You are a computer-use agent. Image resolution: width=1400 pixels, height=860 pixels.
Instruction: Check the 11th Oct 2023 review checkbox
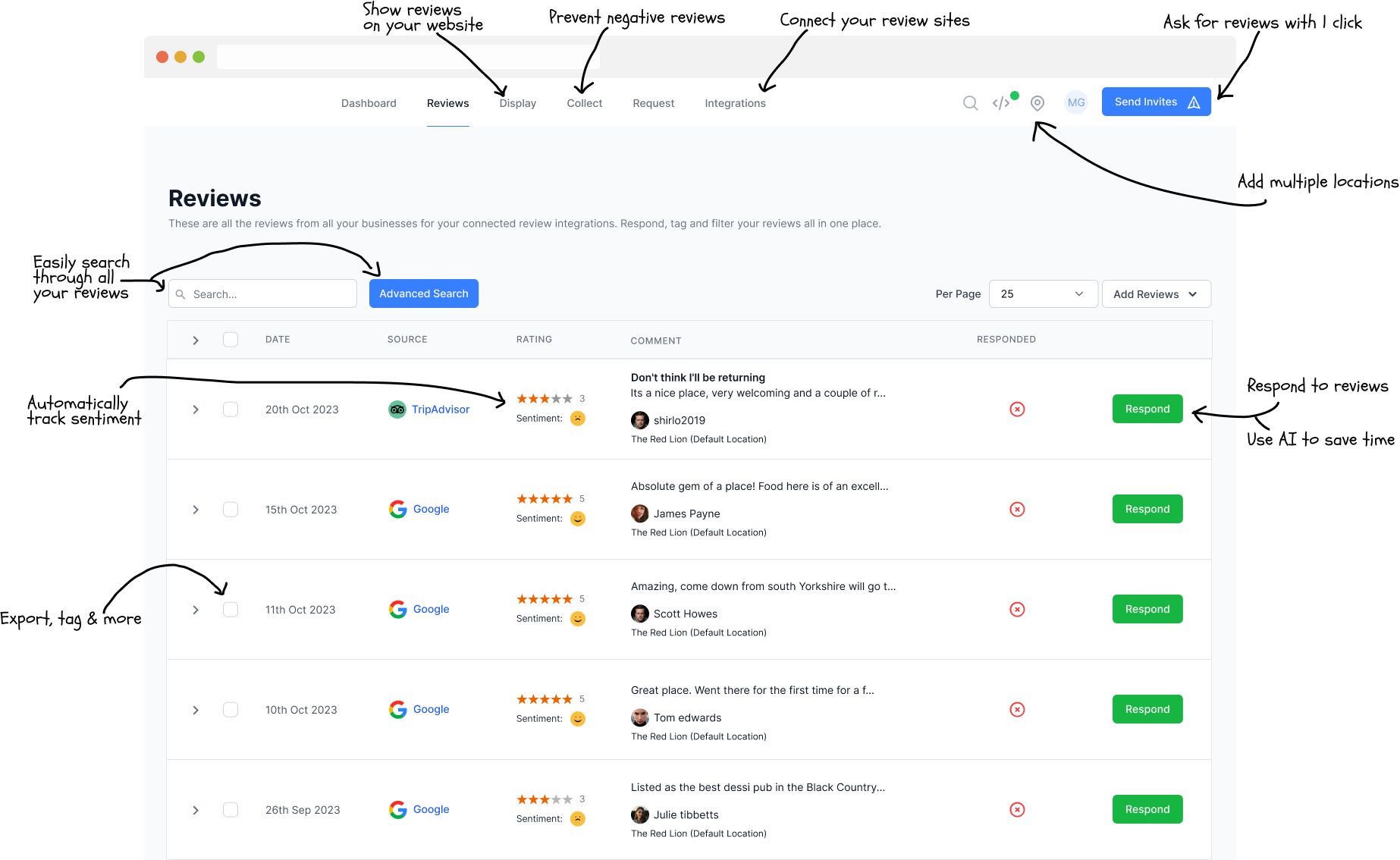pyautogui.click(x=231, y=610)
